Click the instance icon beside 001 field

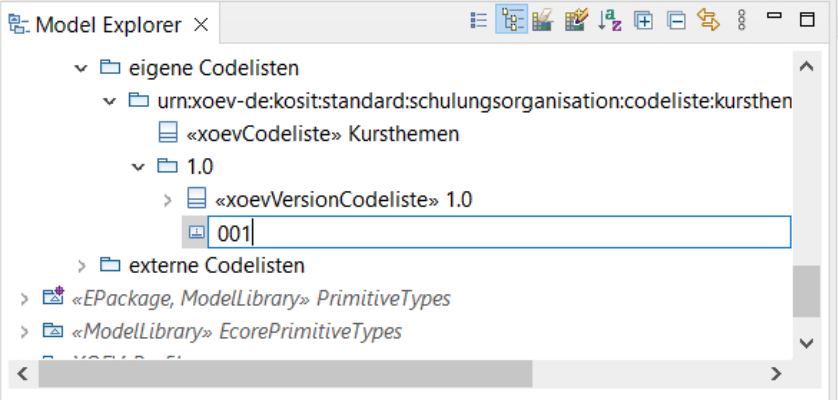point(196,232)
